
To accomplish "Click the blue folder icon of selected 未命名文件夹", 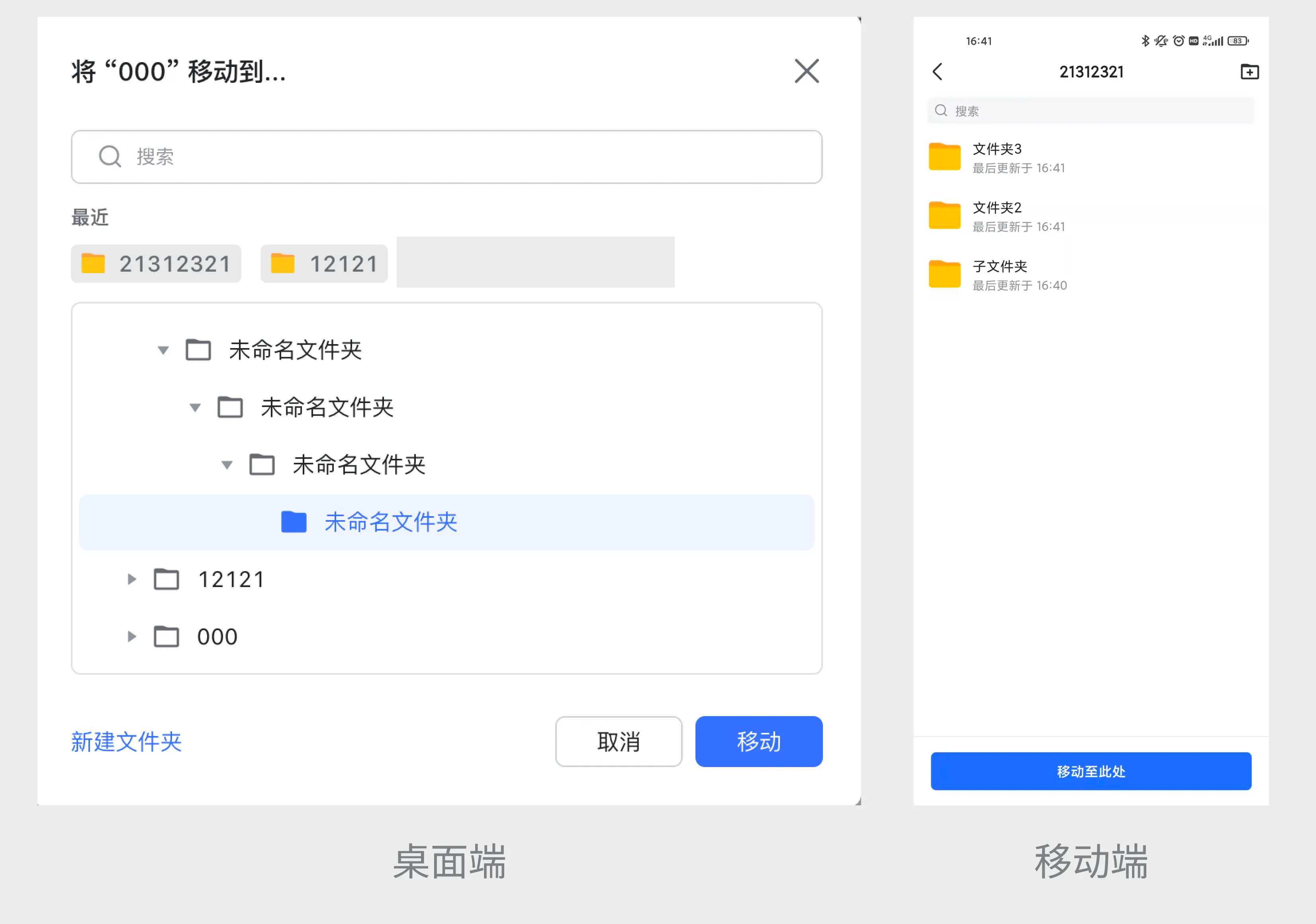I will [x=294, y=522].
